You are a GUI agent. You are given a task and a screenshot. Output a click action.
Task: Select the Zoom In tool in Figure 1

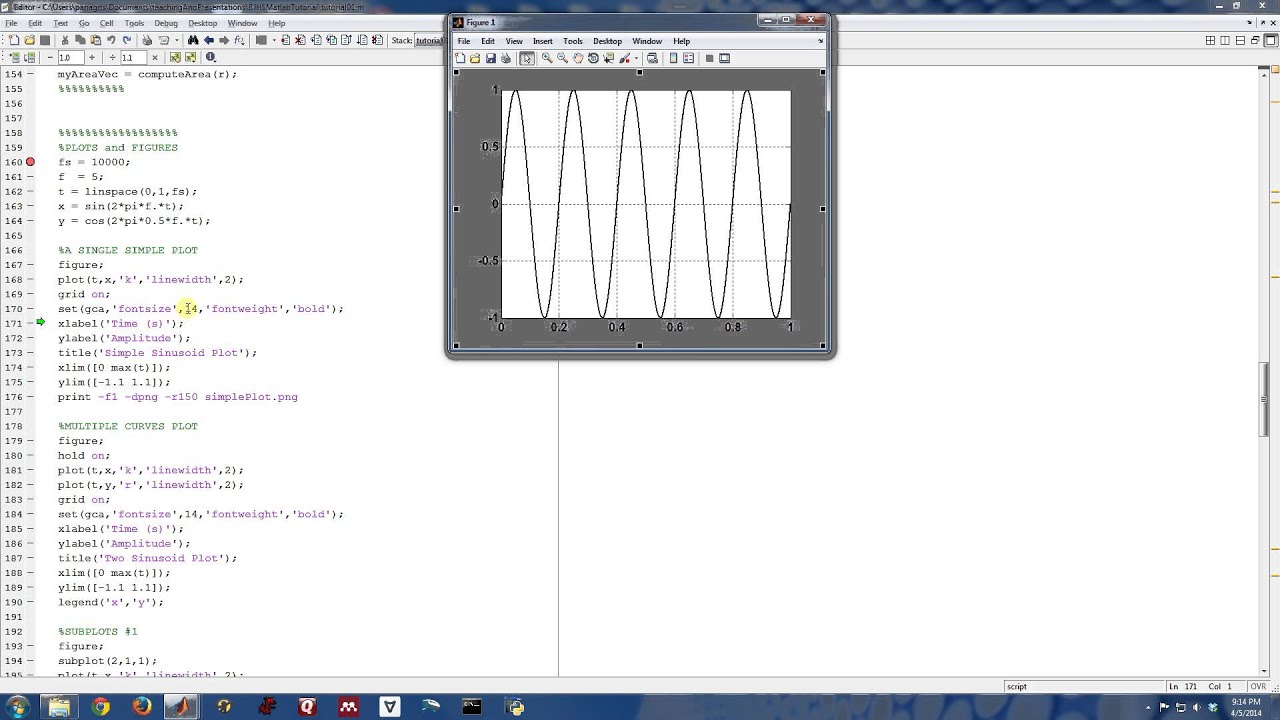pos(547,58)
